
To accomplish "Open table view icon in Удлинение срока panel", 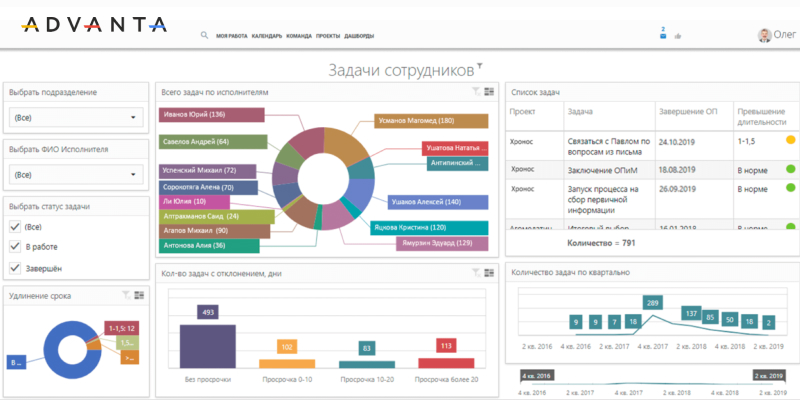I will coord(139,295).
